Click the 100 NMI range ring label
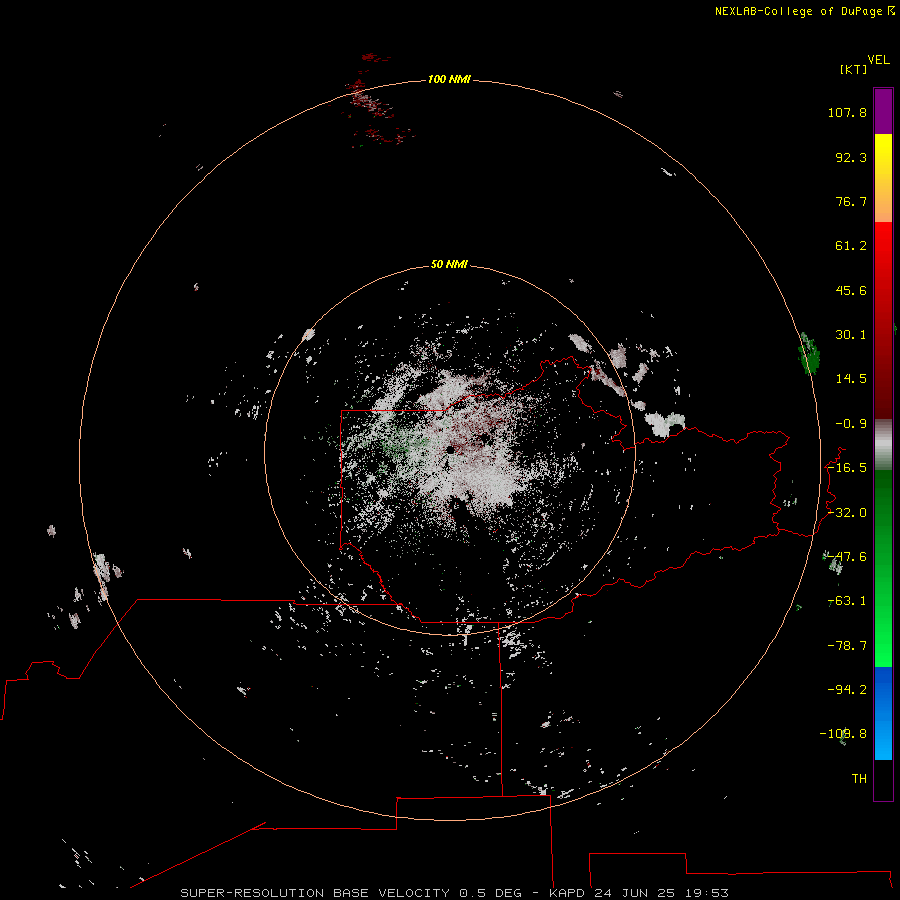This screenshot has width=900, height=900. (x=449, y=79)
